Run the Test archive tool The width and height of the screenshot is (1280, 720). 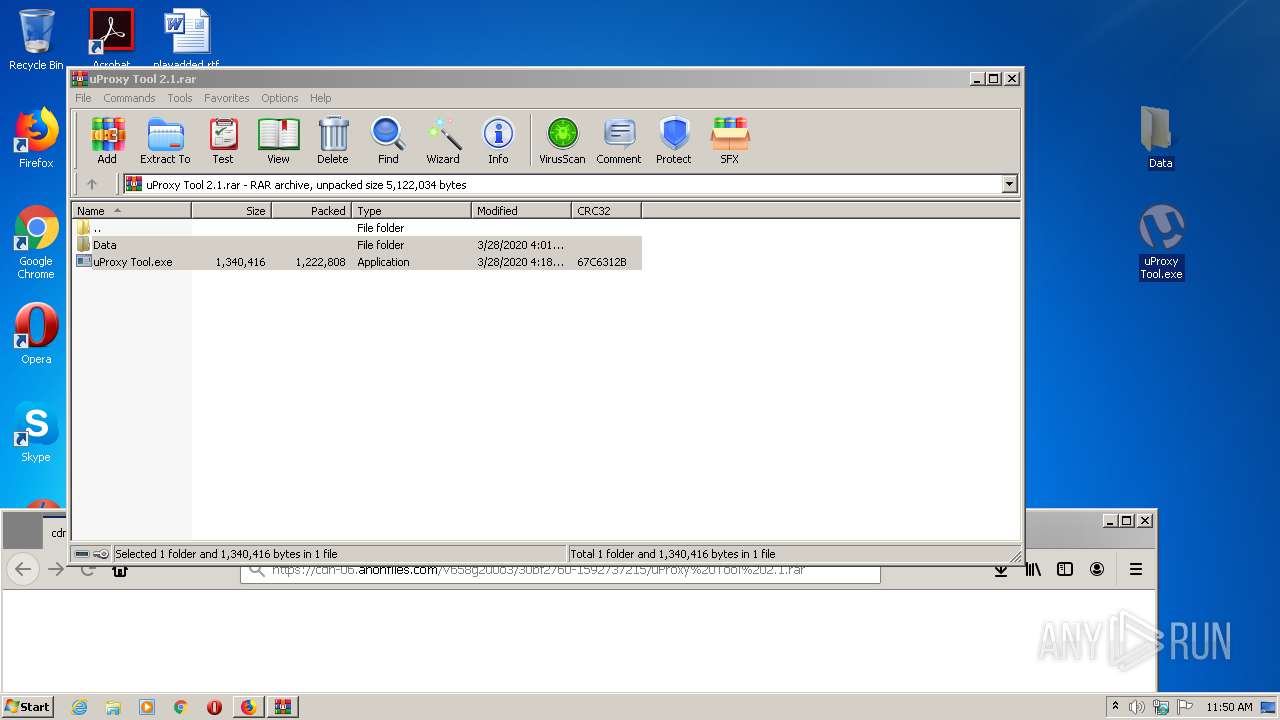point(223,140)
